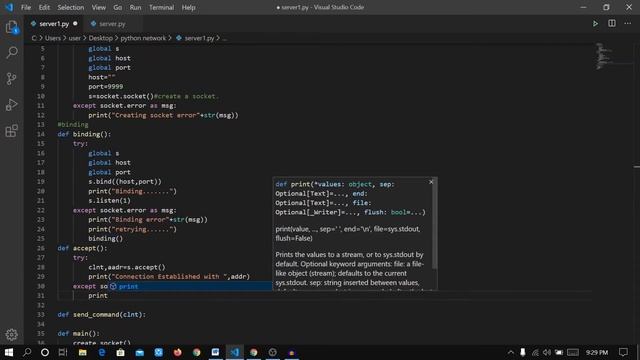Open the Go menu
The height and width of the screenshot is (360, 640).
tap(118, 7)
